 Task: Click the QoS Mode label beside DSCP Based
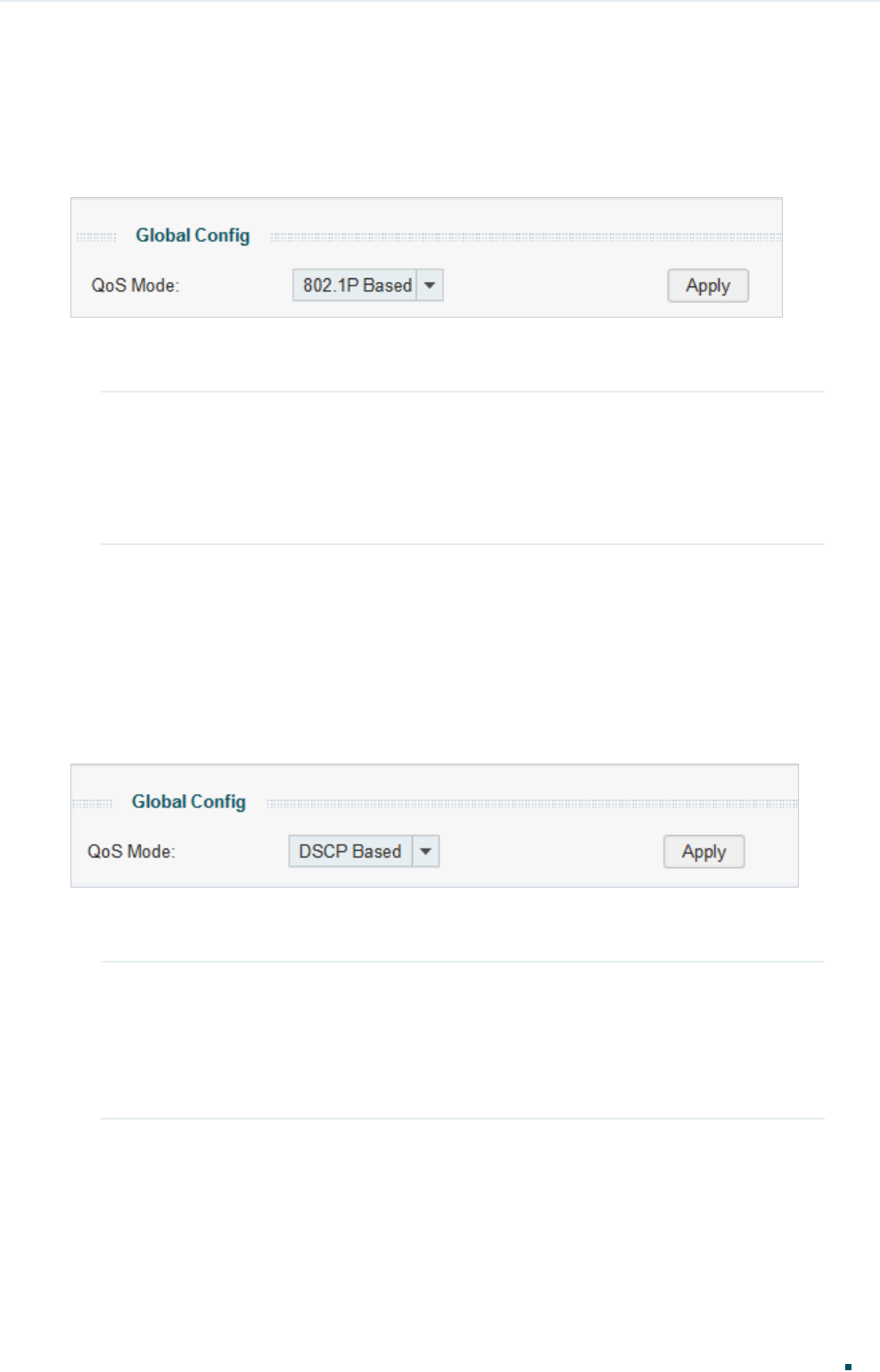[x=131, y=852]
